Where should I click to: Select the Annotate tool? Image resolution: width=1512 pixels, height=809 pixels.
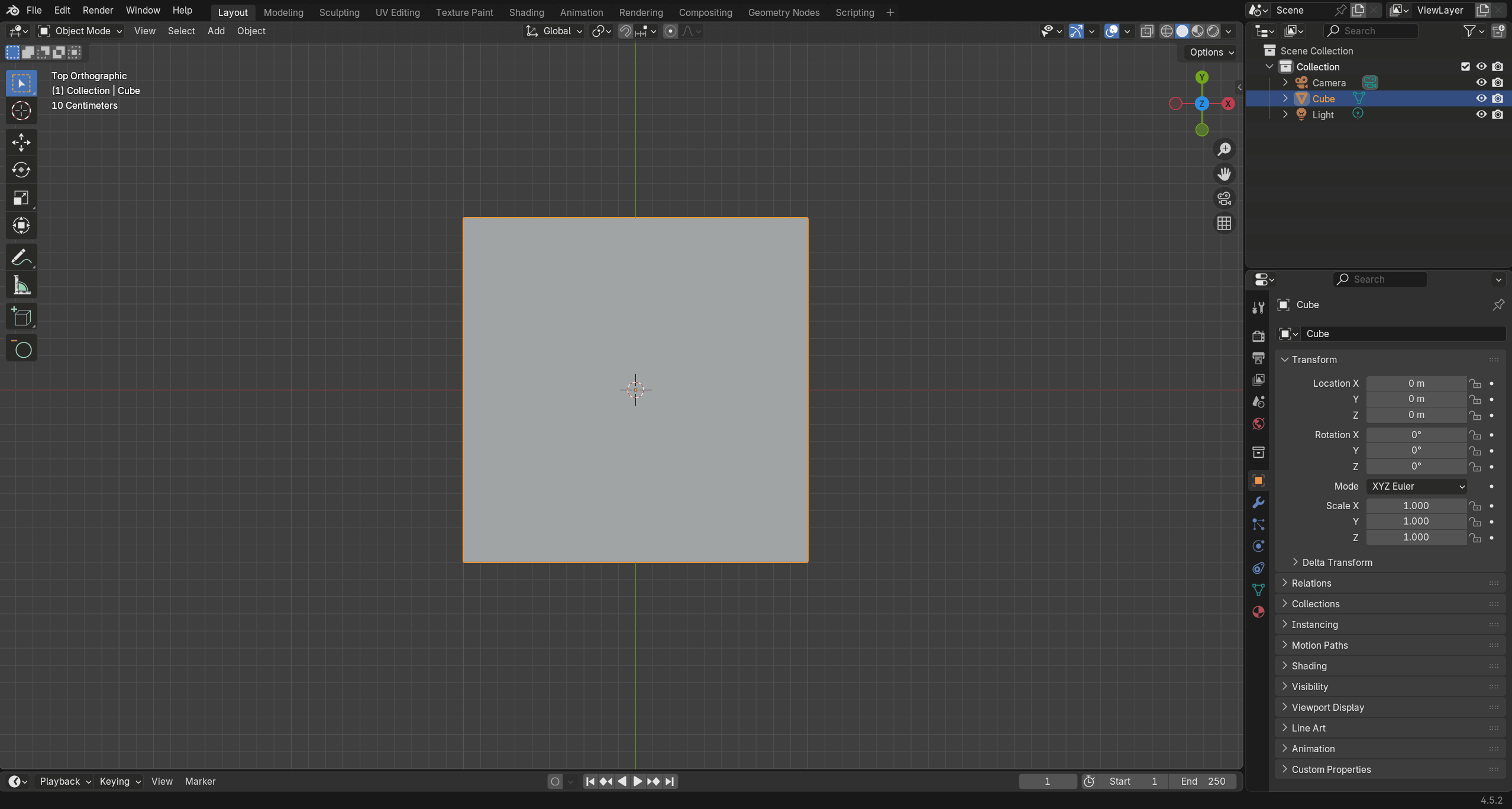click(x=21, y=258)
